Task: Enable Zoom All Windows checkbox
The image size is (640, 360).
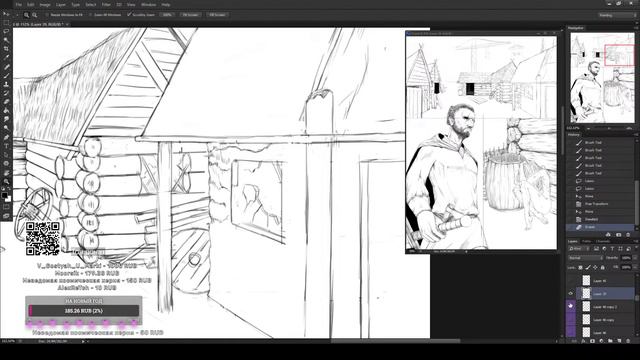Action: 90,15
